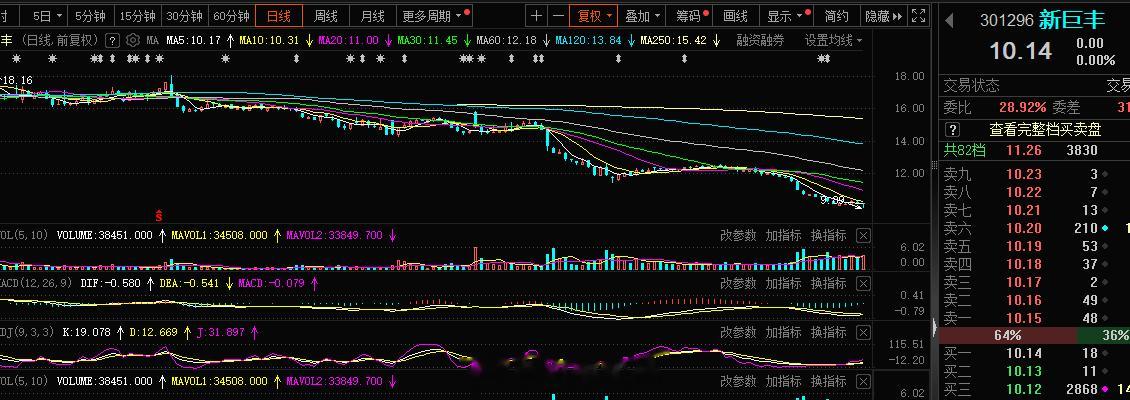Viewport: 1130px width, 400px height.
Task: Click stock name 新巨丰 header
Action: [1072, 20]
